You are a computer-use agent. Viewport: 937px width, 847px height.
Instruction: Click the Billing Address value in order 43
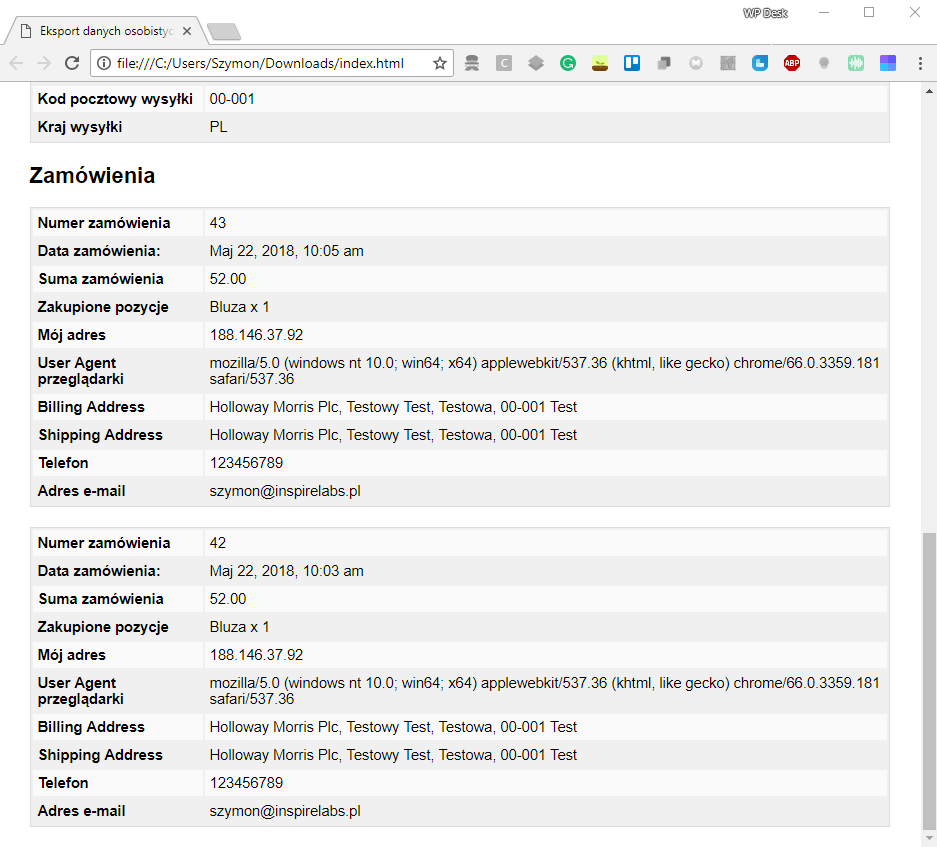pyautogui.click(x=393, y=407)
